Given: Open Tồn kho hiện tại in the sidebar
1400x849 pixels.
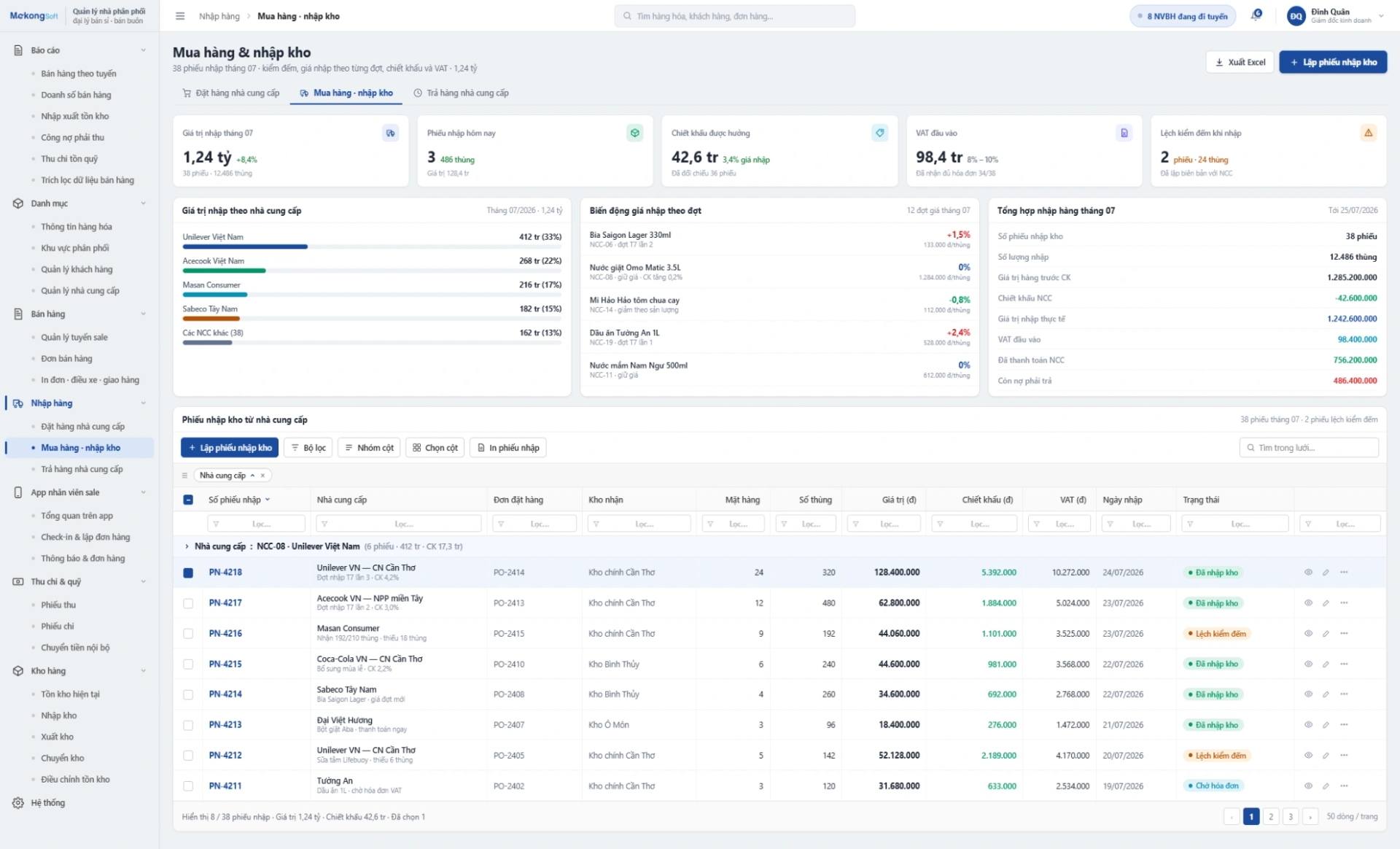Looking at the screenshot, I should (71, 694).
